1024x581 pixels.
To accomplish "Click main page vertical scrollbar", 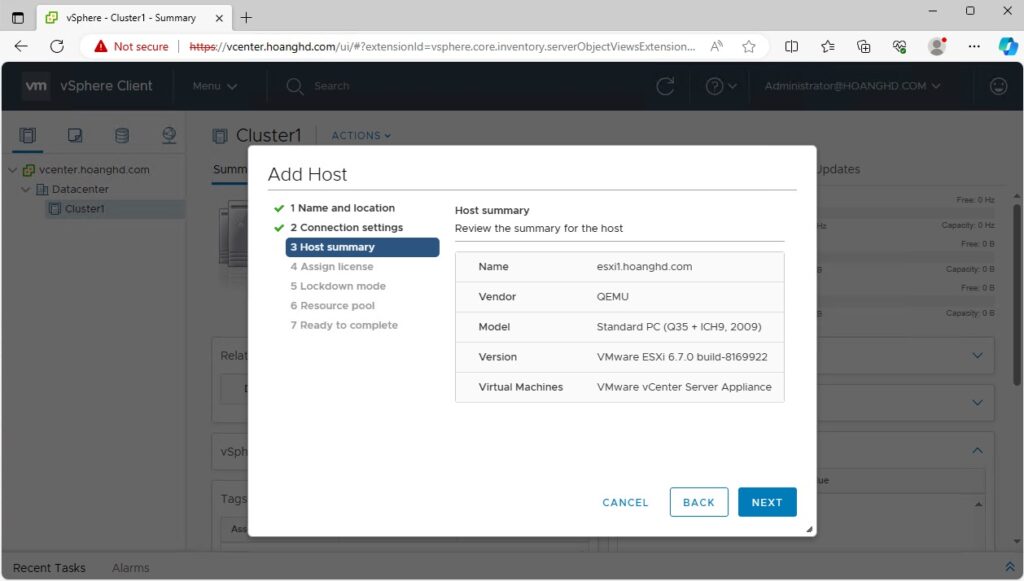I will pyautogui.click(x=1017, y=294).
